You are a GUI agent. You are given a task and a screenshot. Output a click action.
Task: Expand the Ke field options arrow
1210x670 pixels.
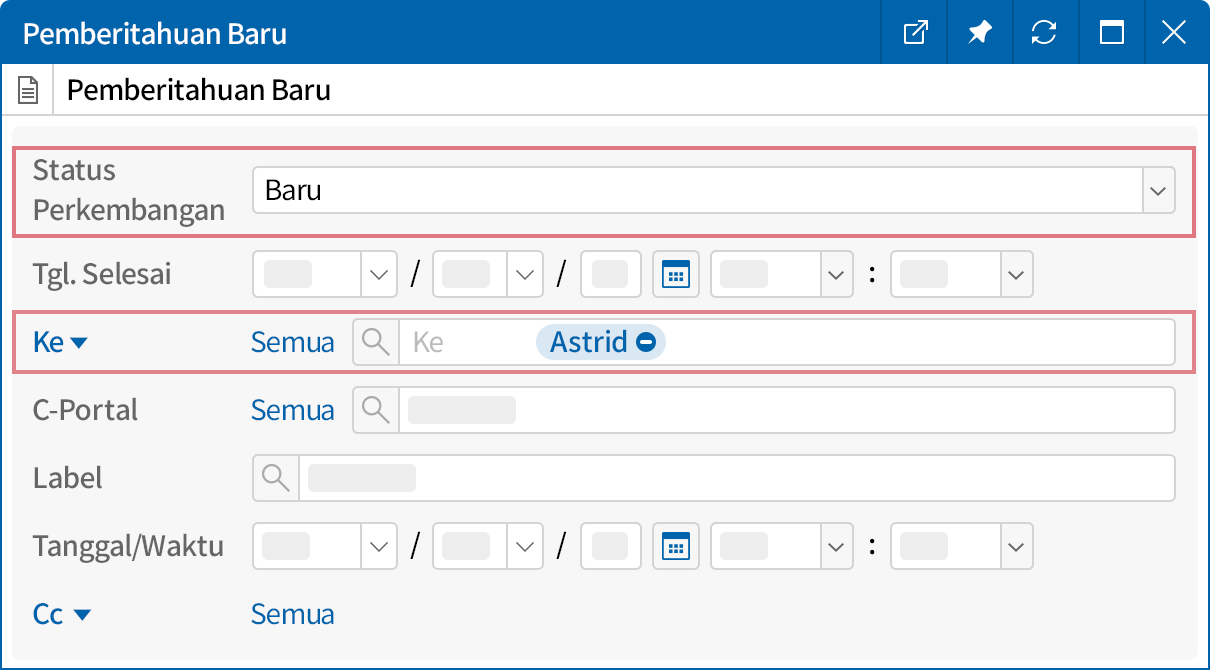pos(77,341)
